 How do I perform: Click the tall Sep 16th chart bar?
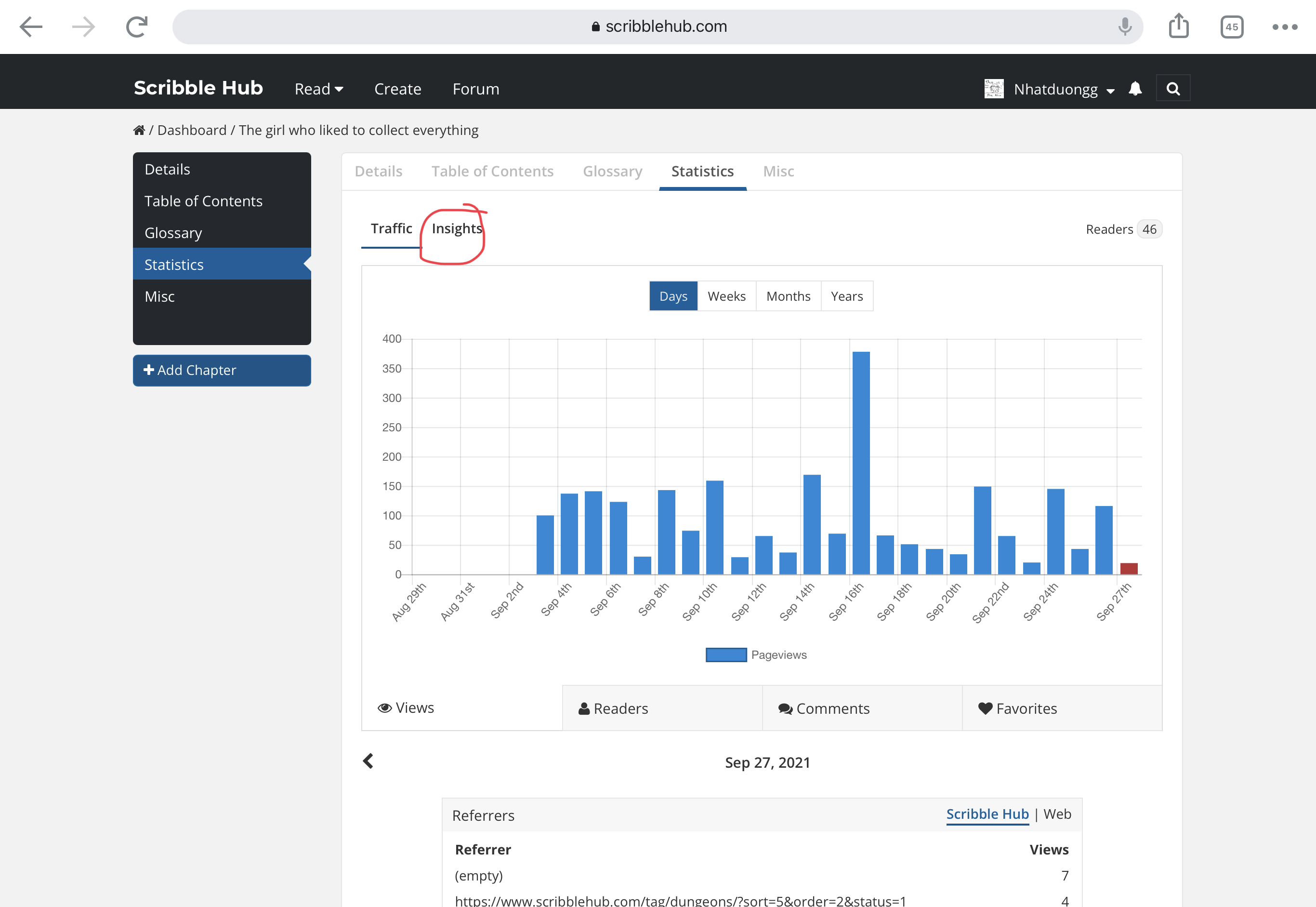pyautogui.click(x=860, y=463)
